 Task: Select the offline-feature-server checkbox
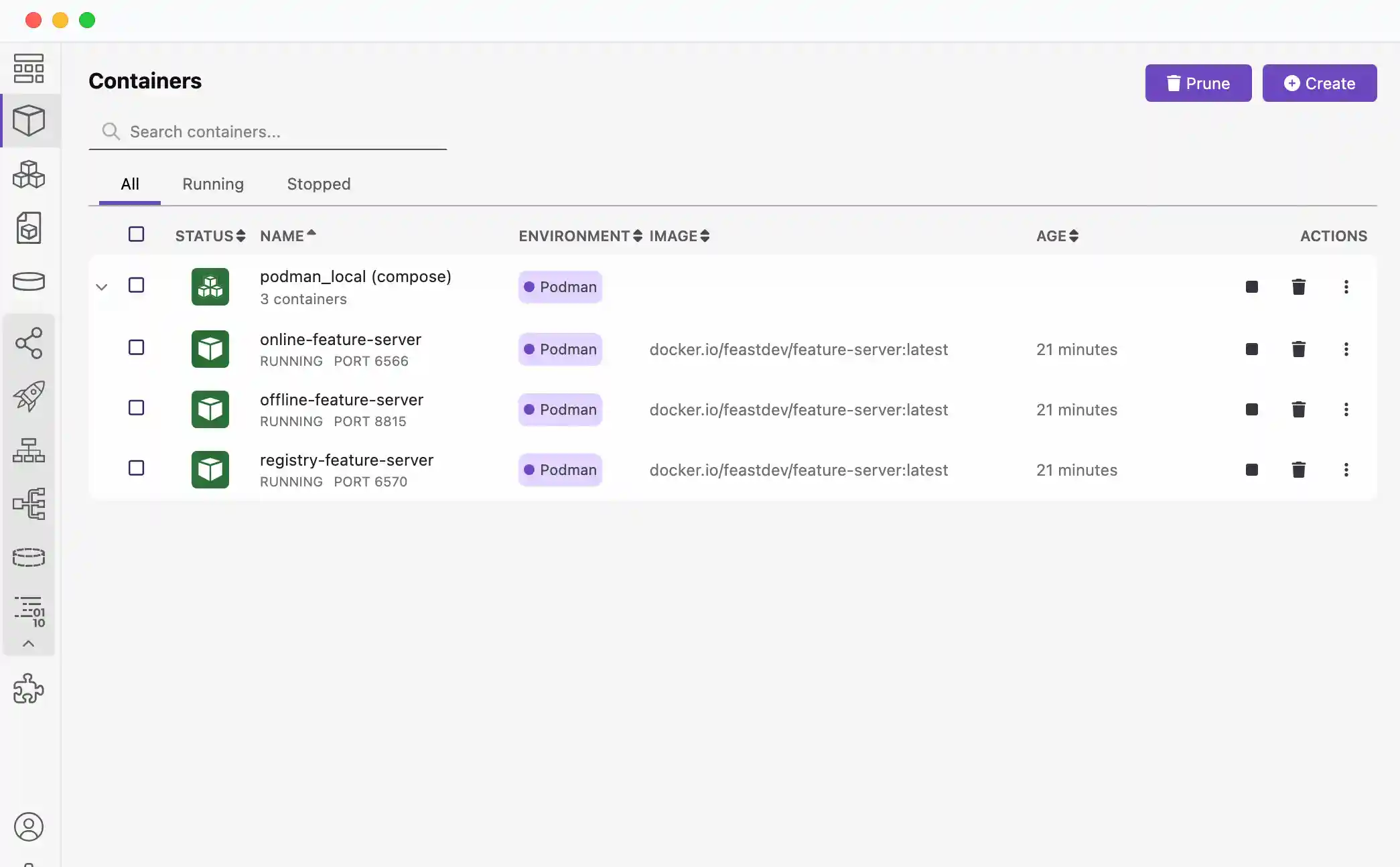tap(136, 408)
